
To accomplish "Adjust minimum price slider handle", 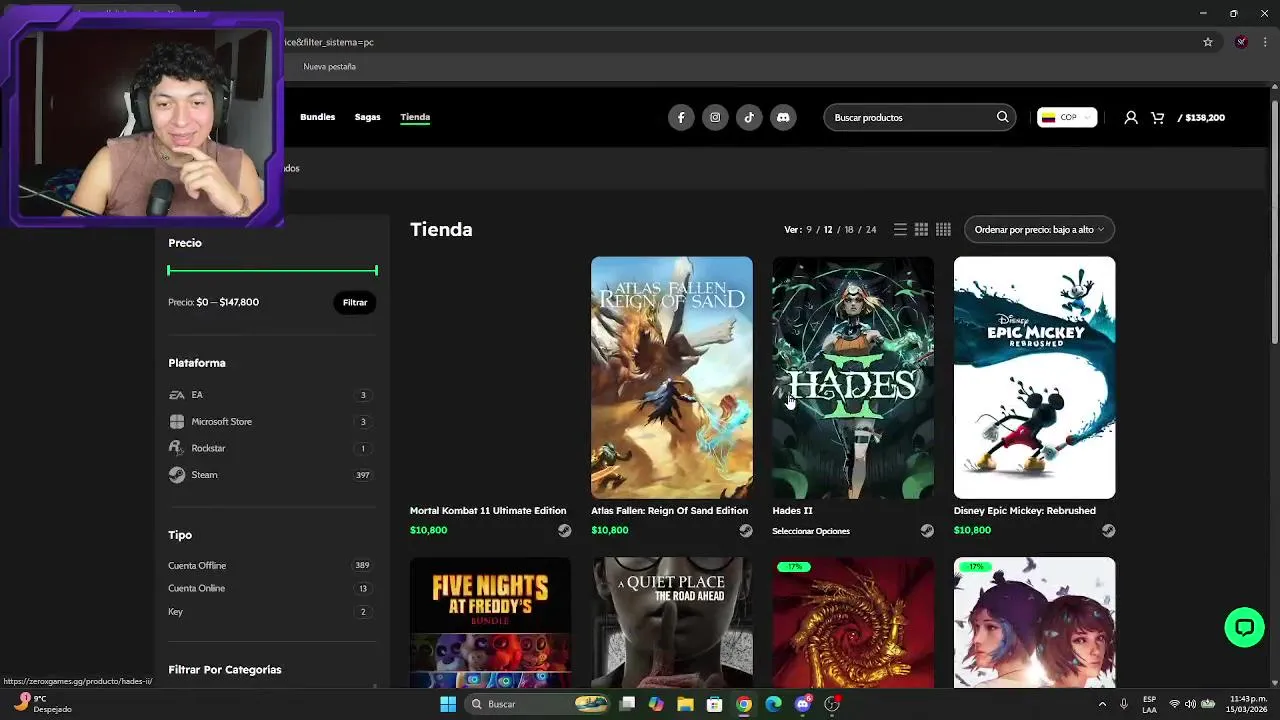I will 169,270.
